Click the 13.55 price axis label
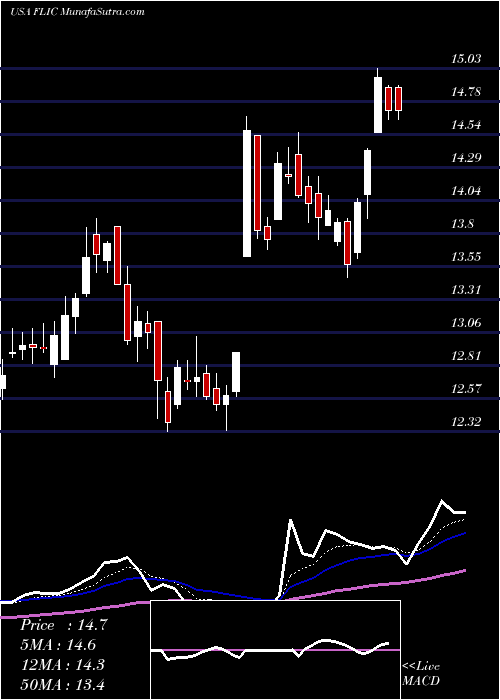This screenshot has width=500, height=700. 466,257
